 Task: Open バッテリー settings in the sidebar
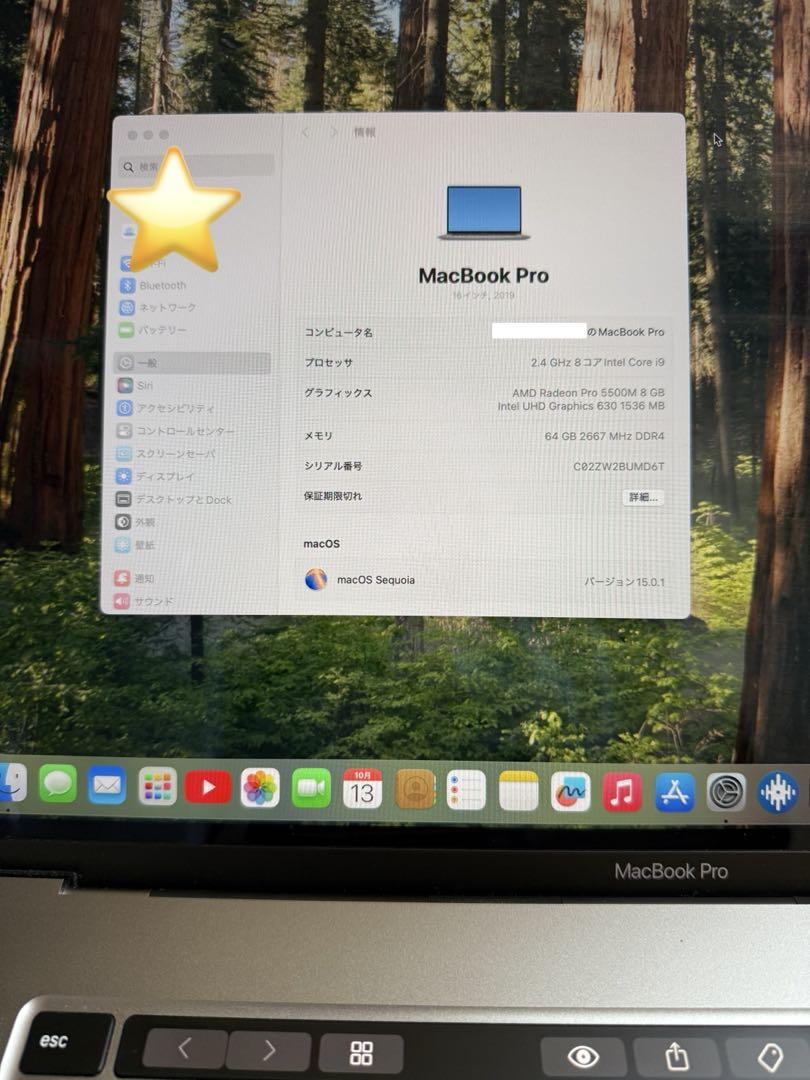pos(153,330)
